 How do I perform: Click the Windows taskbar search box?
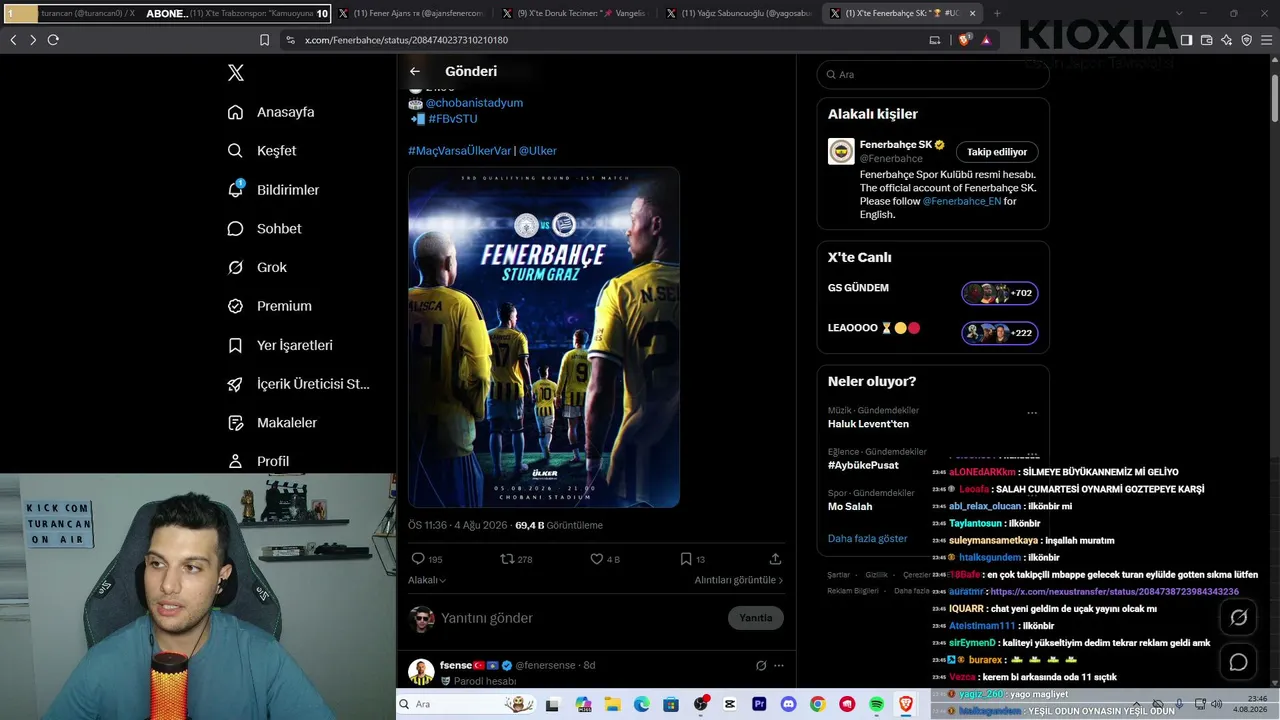(x=466, y=704)
